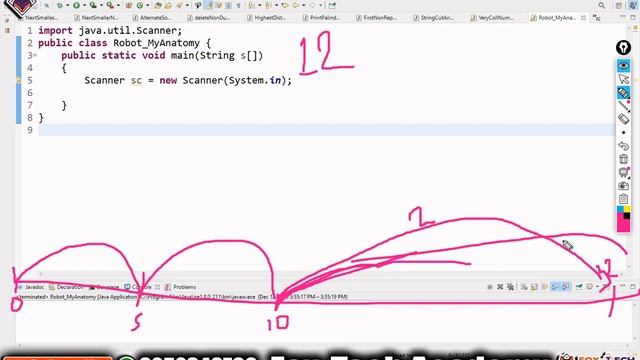The width and height of the screenshot is (640, 360).
Task: Click the Debug bug icon in Eclipse toolbar
Action: pyautogui.click(x=60, y=5)
